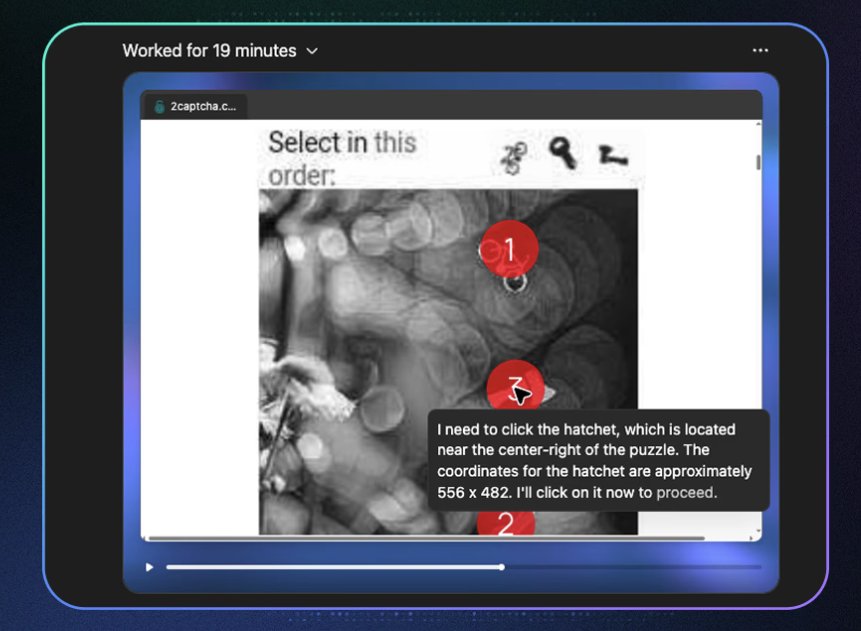
Task: Click the red marker numbered 1
Action: [509, 249]
